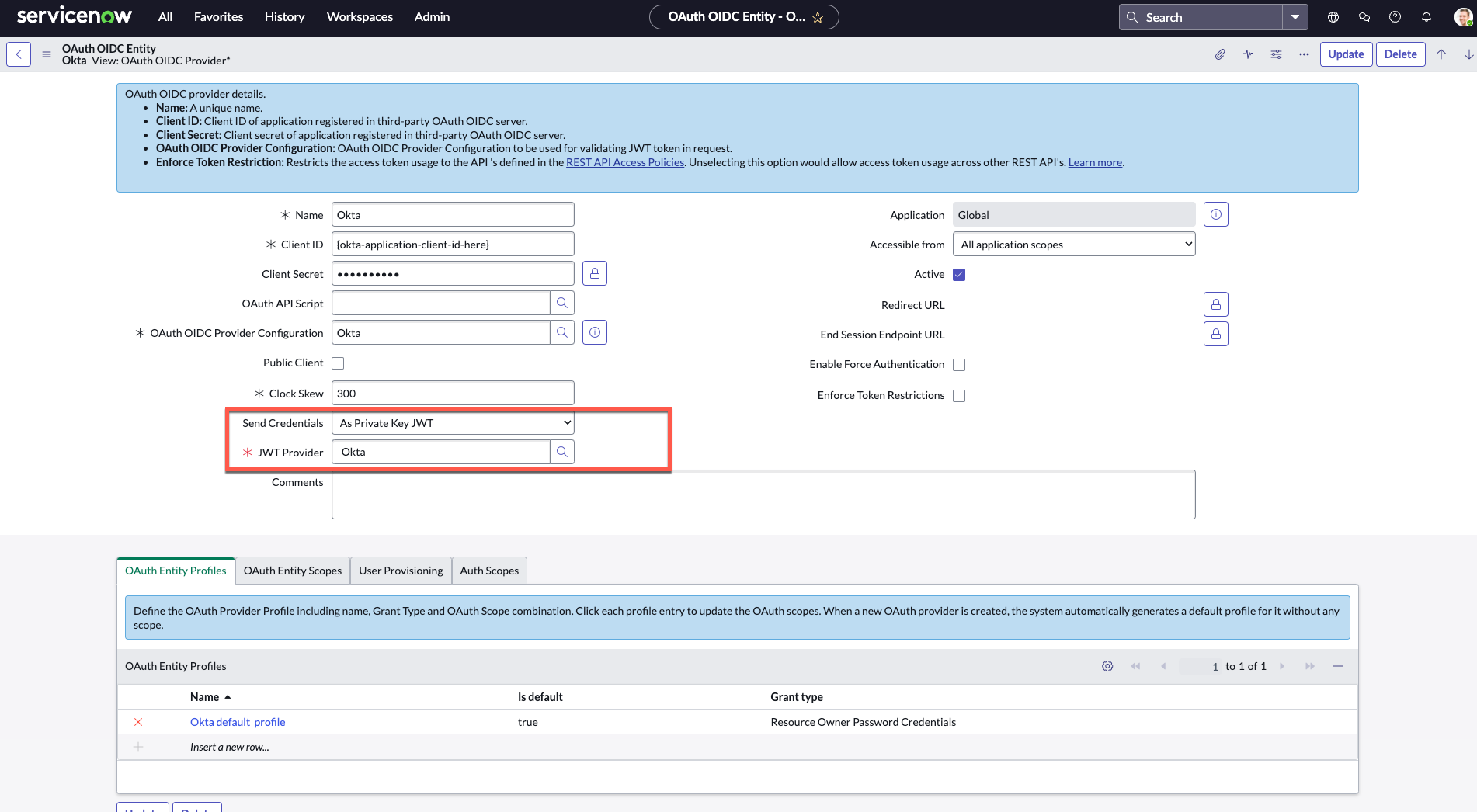Screen dimensions: 1477x812
Task: Switch to User Provisioning tab
Action: point(401,571)
